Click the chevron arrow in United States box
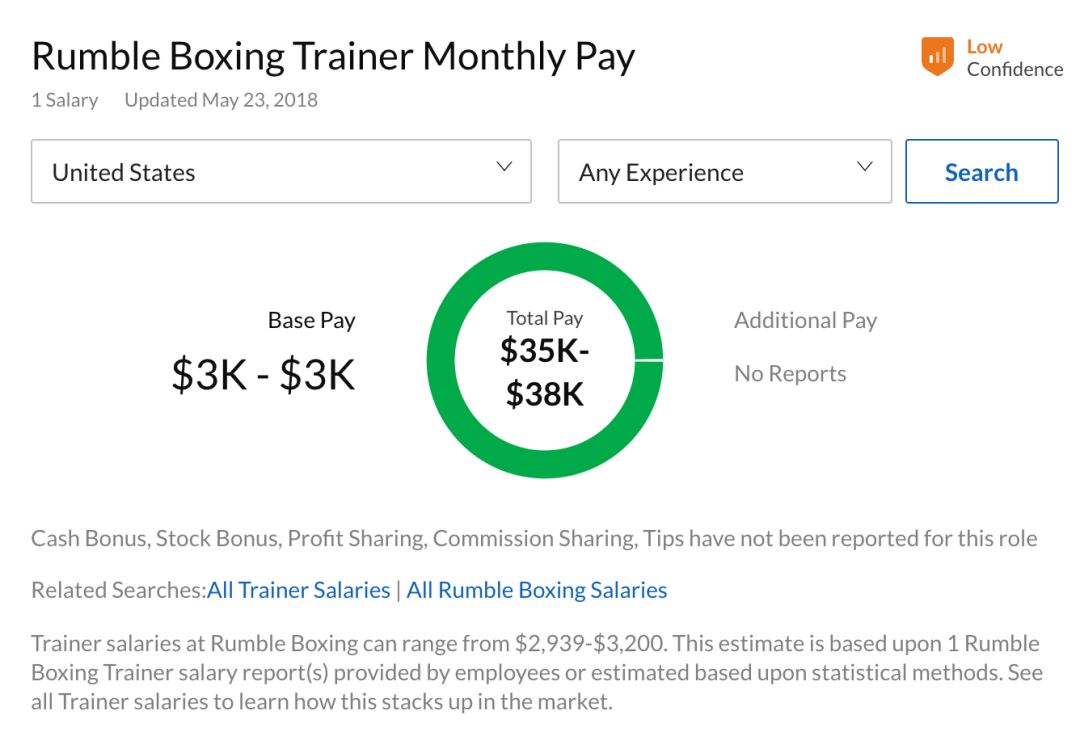The width and height of the screenshot is (1080, 732). click(x=505, y=167)
